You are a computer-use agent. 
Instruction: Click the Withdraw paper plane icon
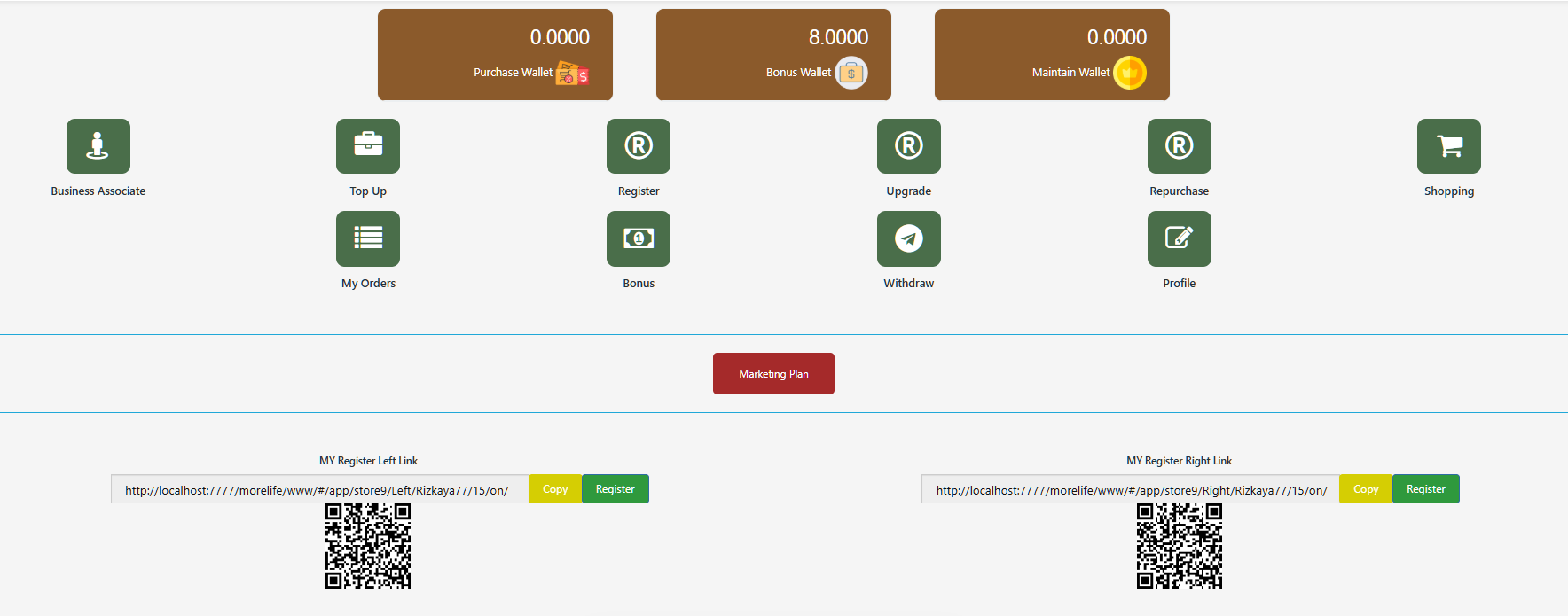pos(909,238)
